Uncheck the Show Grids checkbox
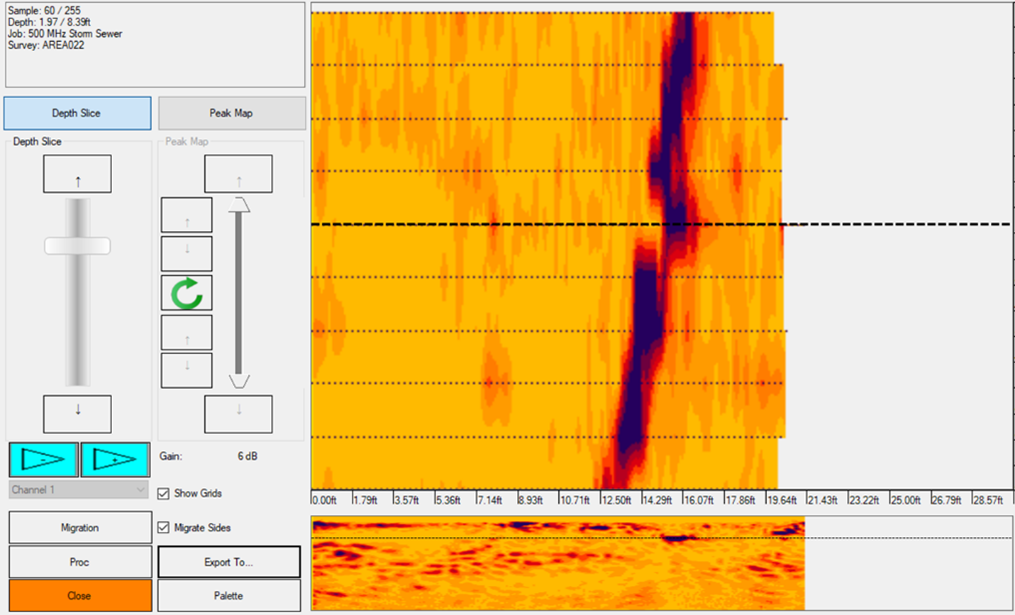This screenshot has height=615, width=1015. click(165, 493)
